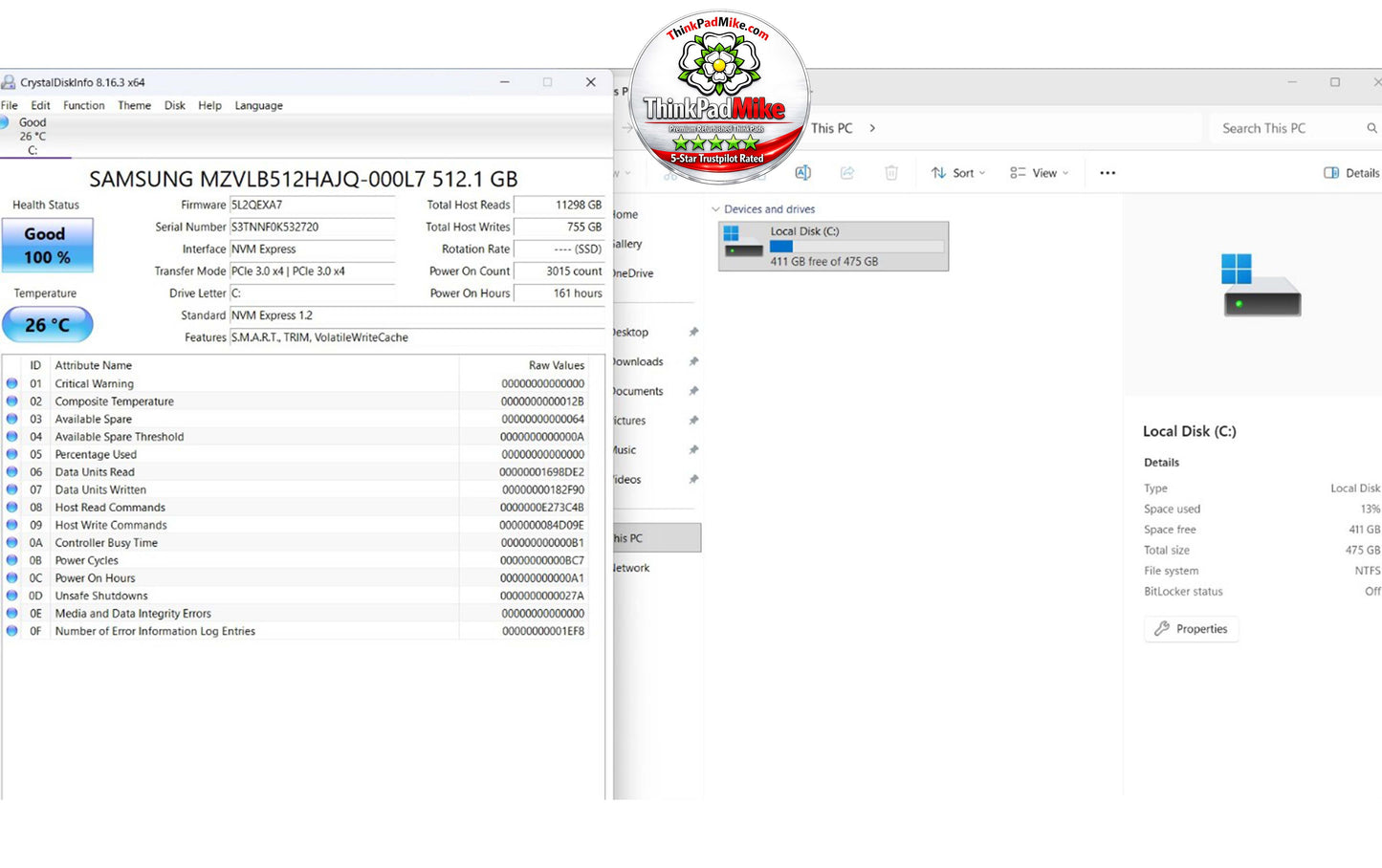This screenshot has height=868, width=1382.
Task: Select the Local Disk (C:) drive tile
Action: (x=833, y=247)
